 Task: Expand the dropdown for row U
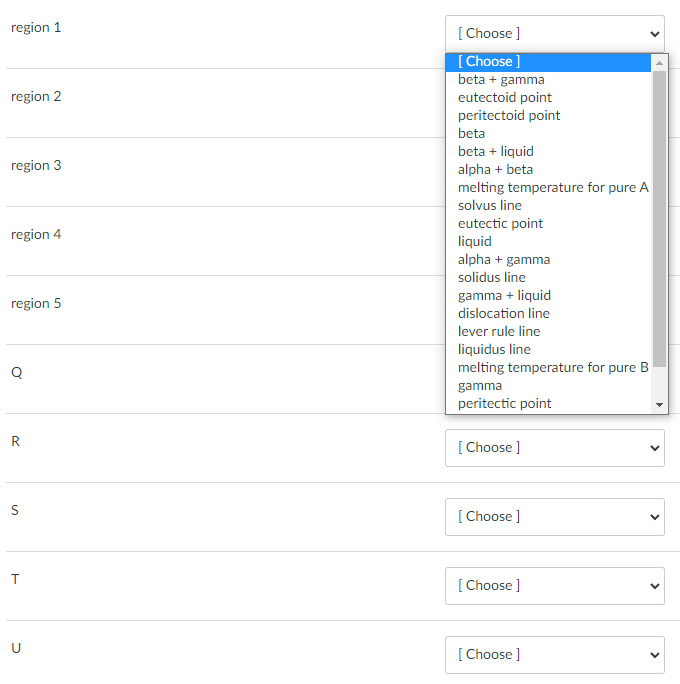click(x=554, y=654)
